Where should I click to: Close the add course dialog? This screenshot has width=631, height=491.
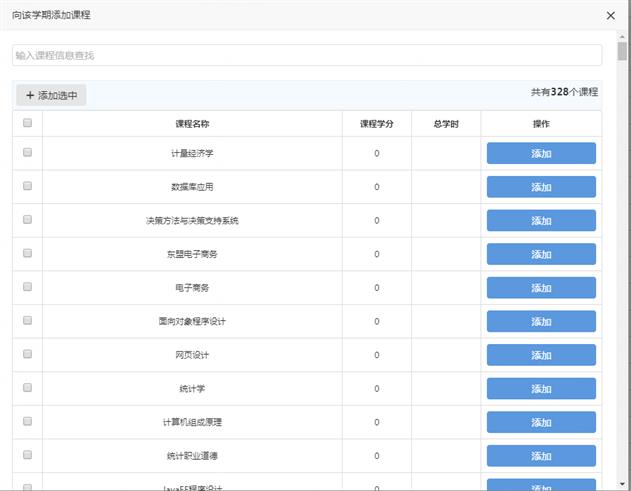click(610, 15)
